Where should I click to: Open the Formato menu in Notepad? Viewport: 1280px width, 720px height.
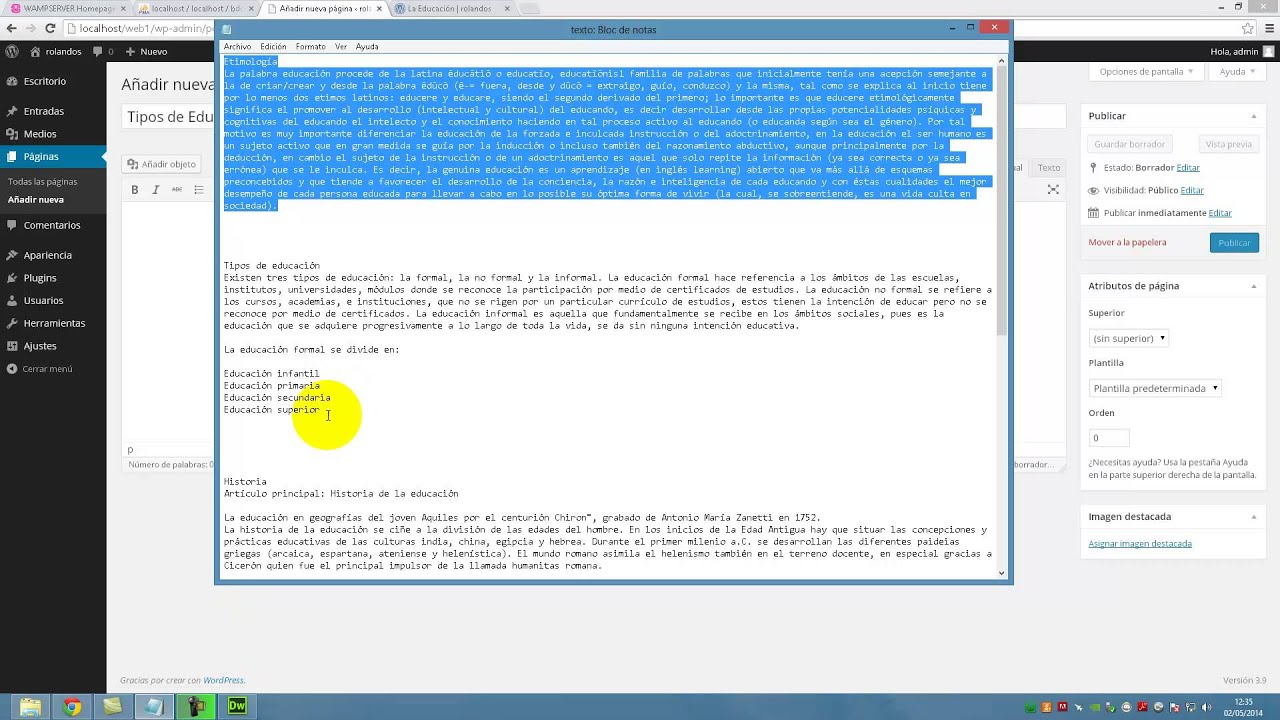(310, 47)
